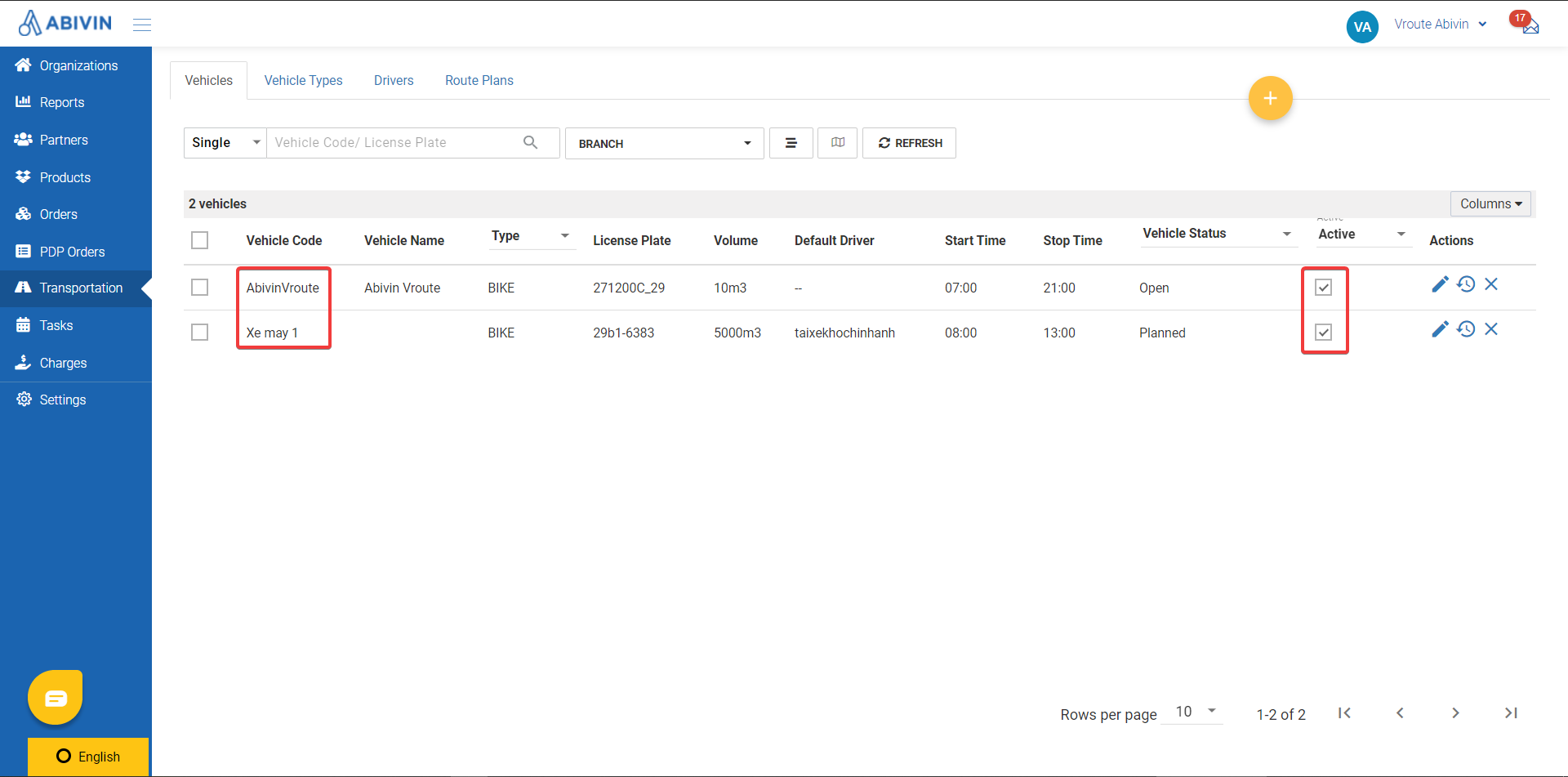Click the Stop Time column header
The width and height of the screenshot is (1568, 777).
click(1072, 240)
